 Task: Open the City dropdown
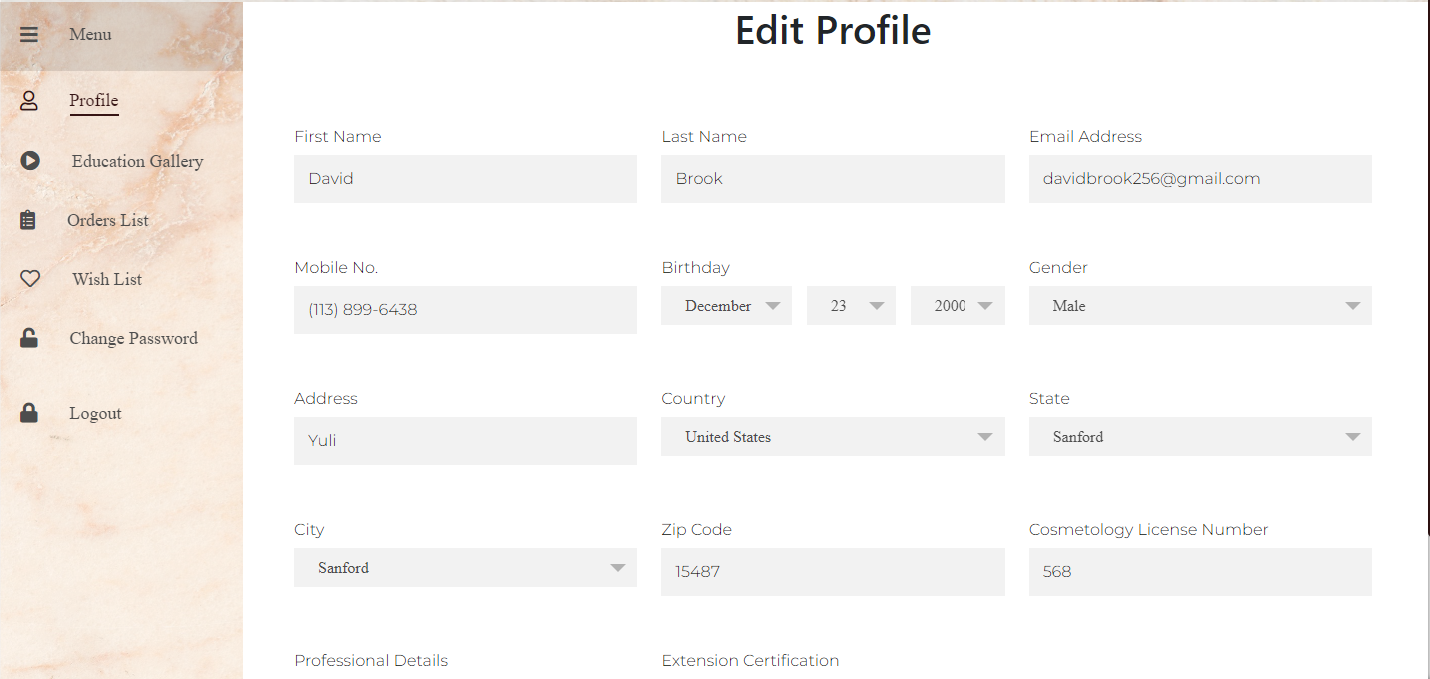[465, 568]
